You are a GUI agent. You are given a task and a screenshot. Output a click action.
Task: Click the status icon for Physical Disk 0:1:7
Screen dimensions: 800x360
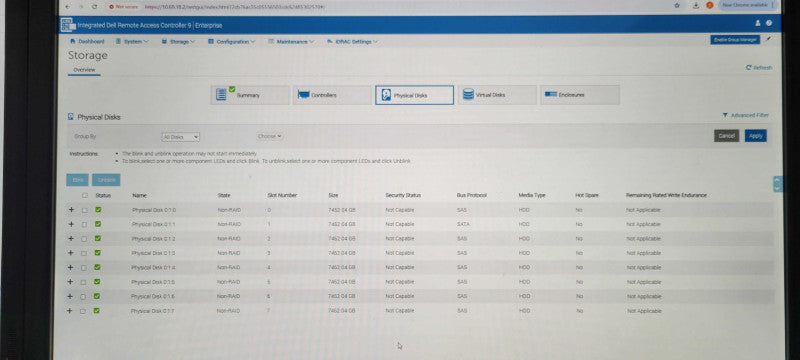(96, 311)
